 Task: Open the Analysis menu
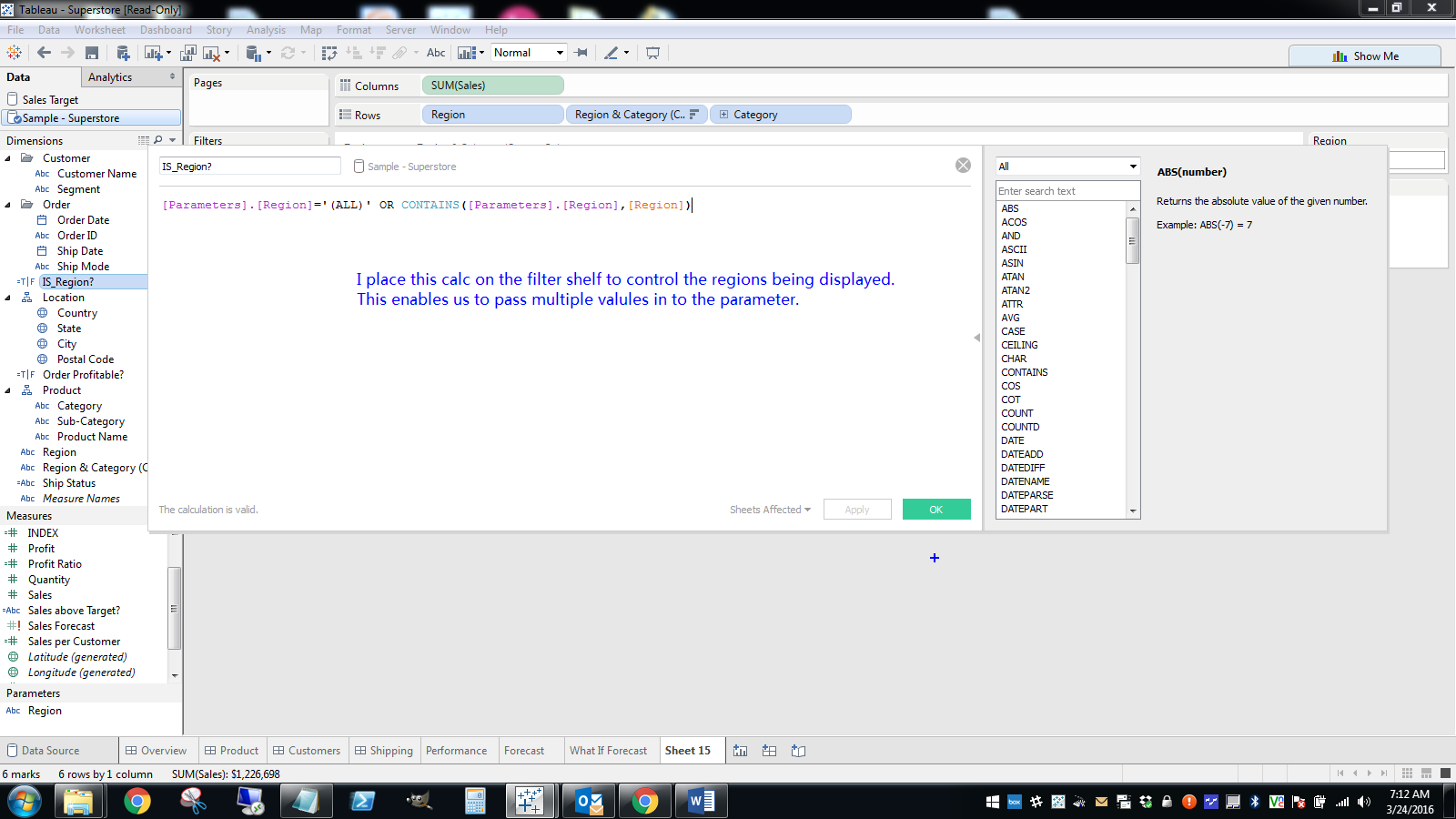(266, 29)
